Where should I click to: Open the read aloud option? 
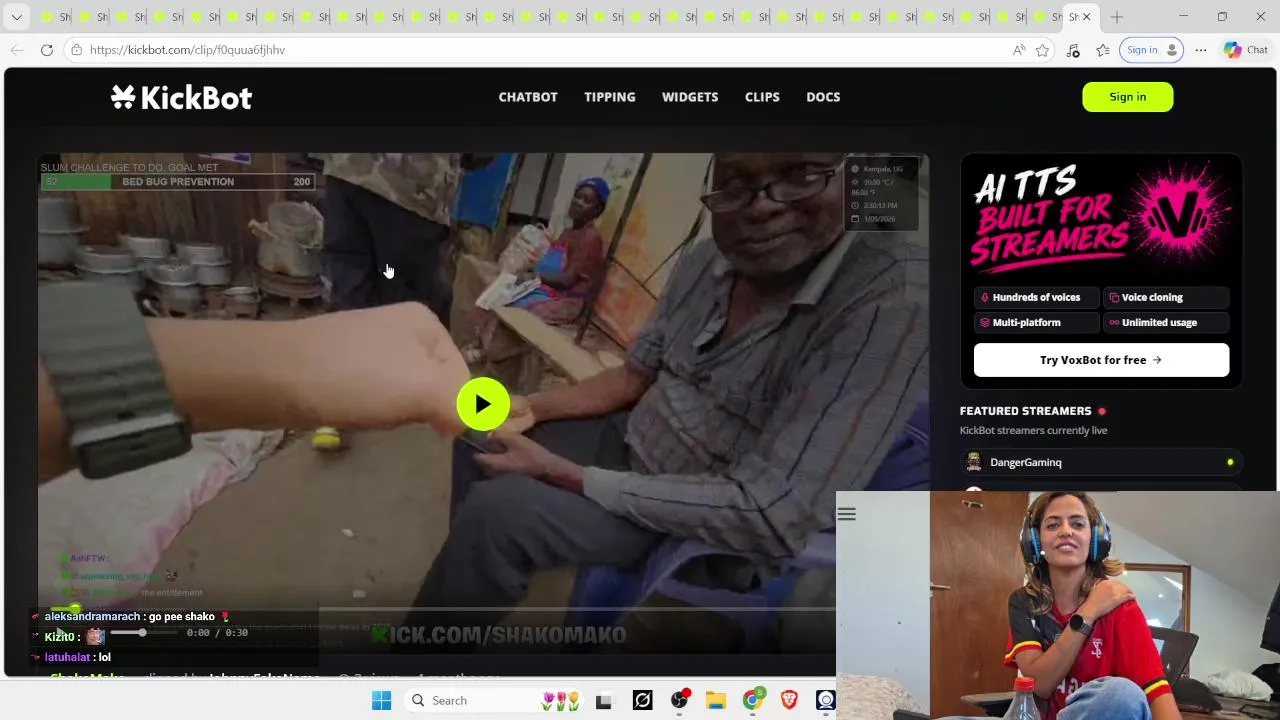click(1018, 50)
